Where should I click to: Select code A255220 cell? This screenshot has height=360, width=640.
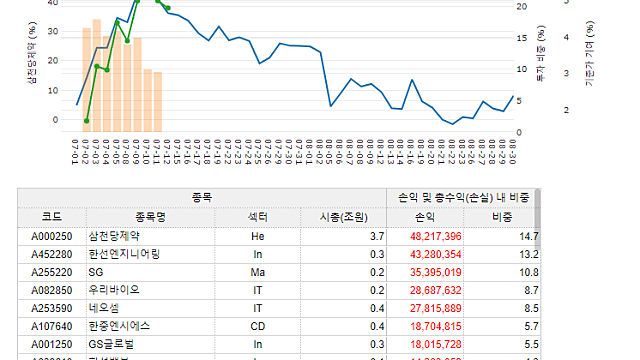[52, 272]
